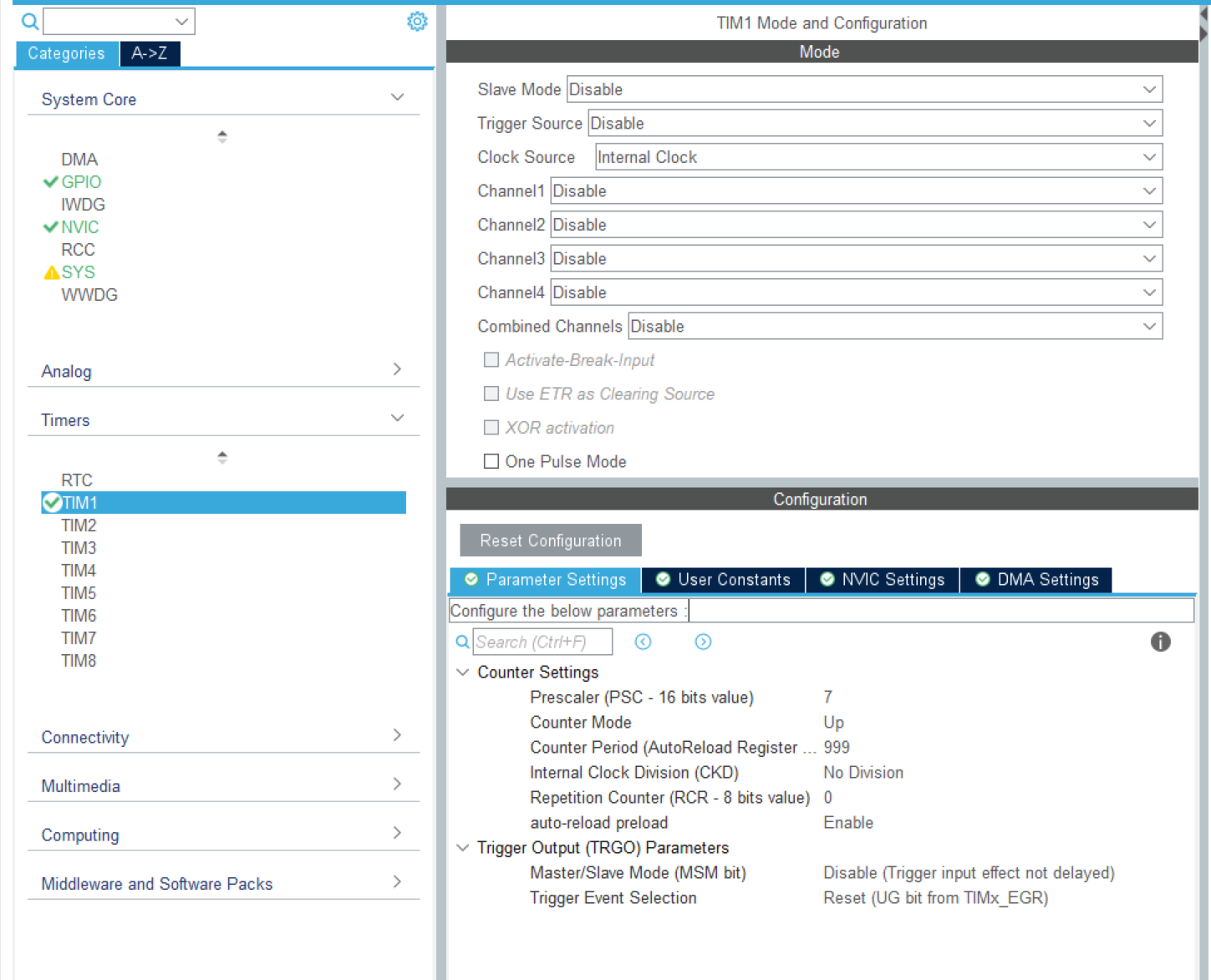Screen dimensions: 1211x980
Task: Collapse the Counter Settings group
Action: pos(462,673)
